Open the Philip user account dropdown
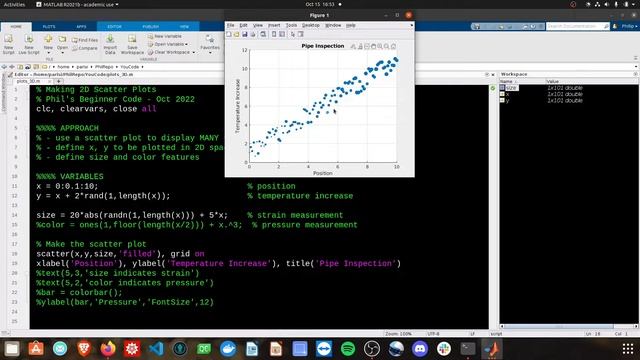 629,26
